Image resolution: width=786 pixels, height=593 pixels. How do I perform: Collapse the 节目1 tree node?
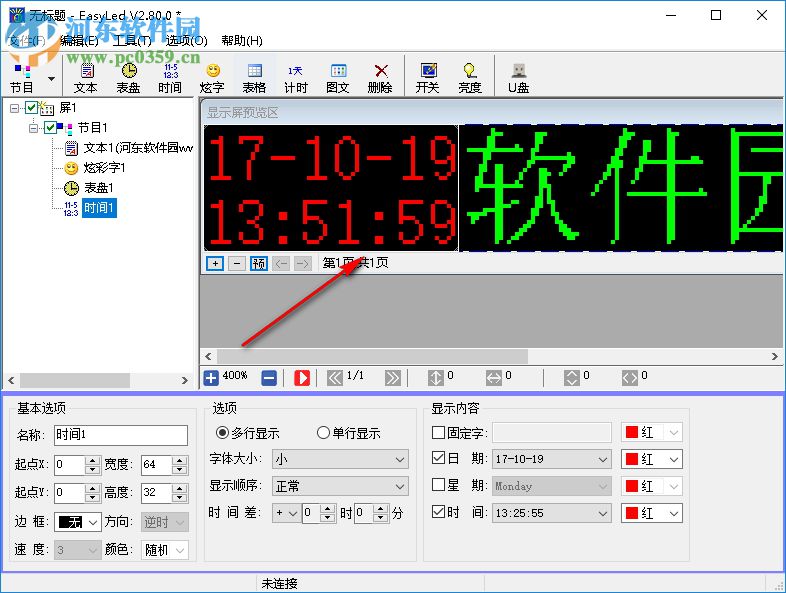pyautogui.click(x=34, y=128)
